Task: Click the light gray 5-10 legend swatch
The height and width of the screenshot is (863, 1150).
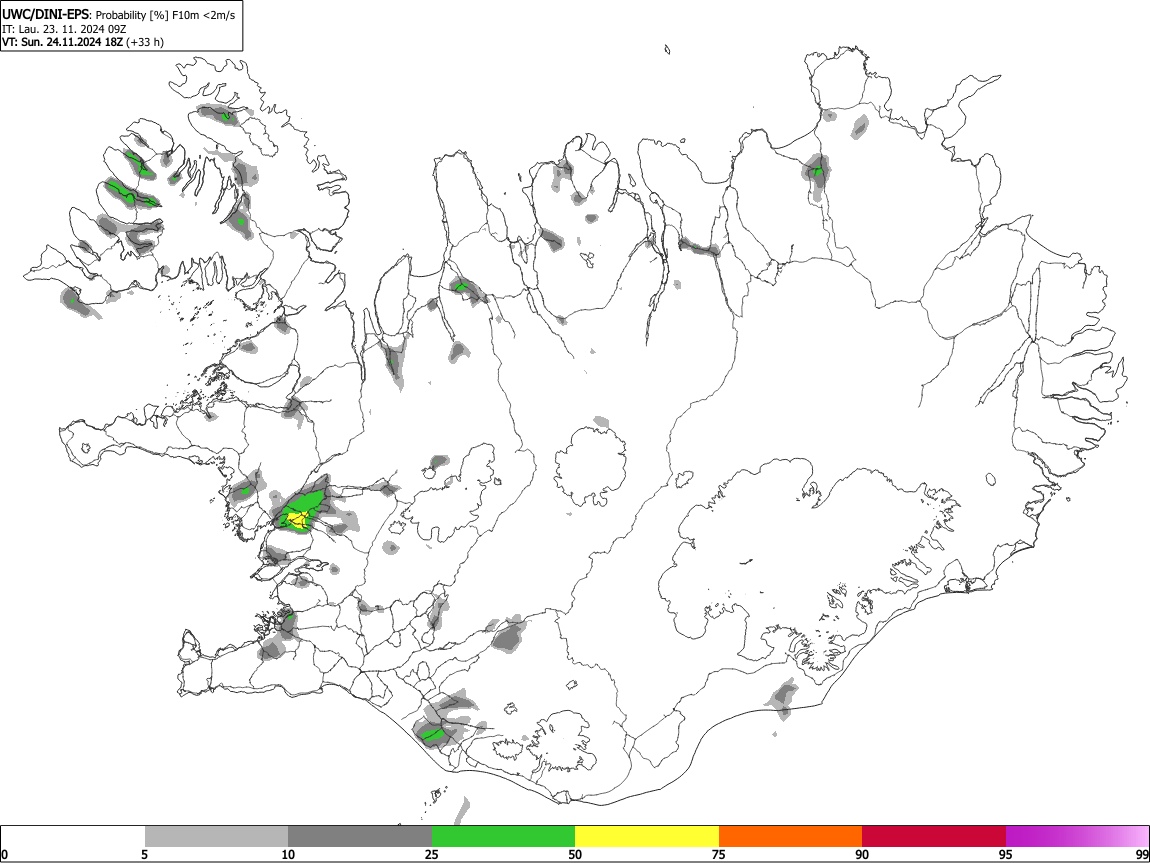Action: 216,837
